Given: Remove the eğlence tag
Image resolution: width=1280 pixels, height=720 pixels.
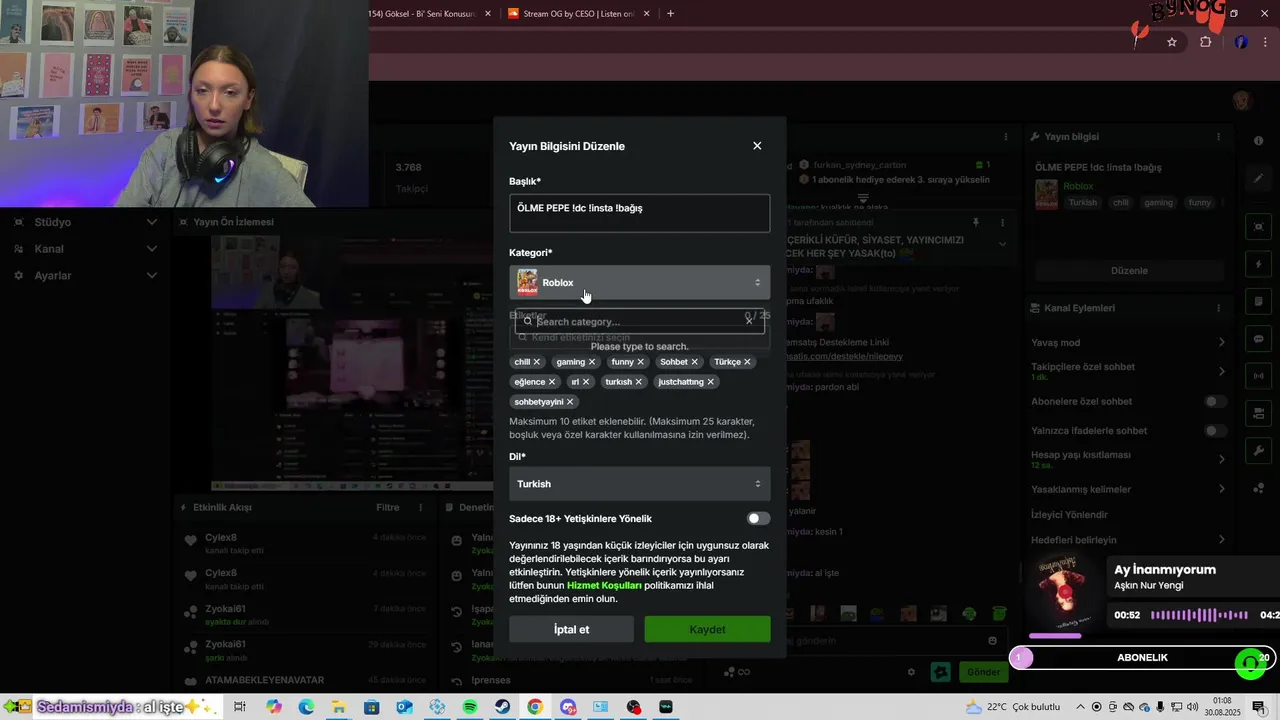Looking at the screenshot, I should coord(552,382).
